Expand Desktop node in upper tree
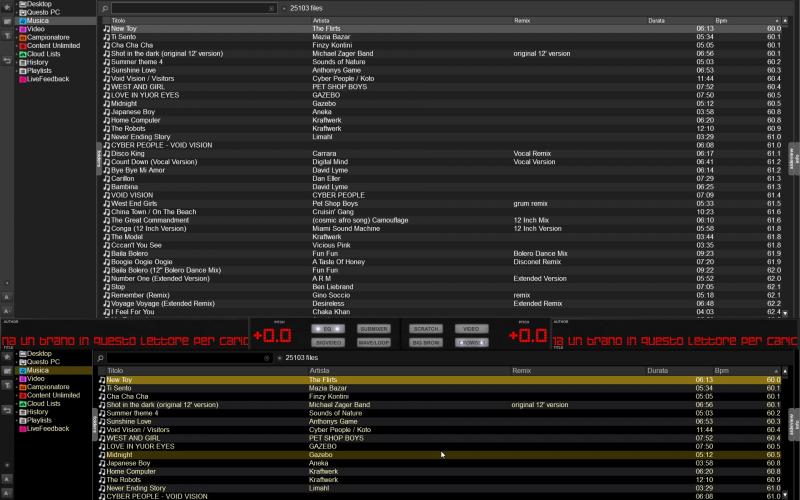The width and height of the screenshot is (800, 500). pyautogui.click(x=16, y=4)
